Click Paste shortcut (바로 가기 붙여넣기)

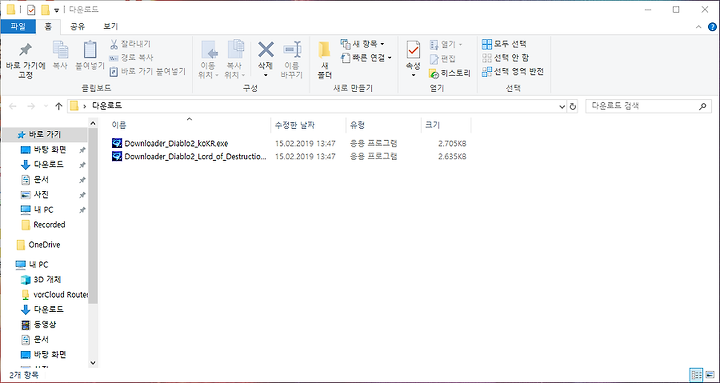[147, 72]
